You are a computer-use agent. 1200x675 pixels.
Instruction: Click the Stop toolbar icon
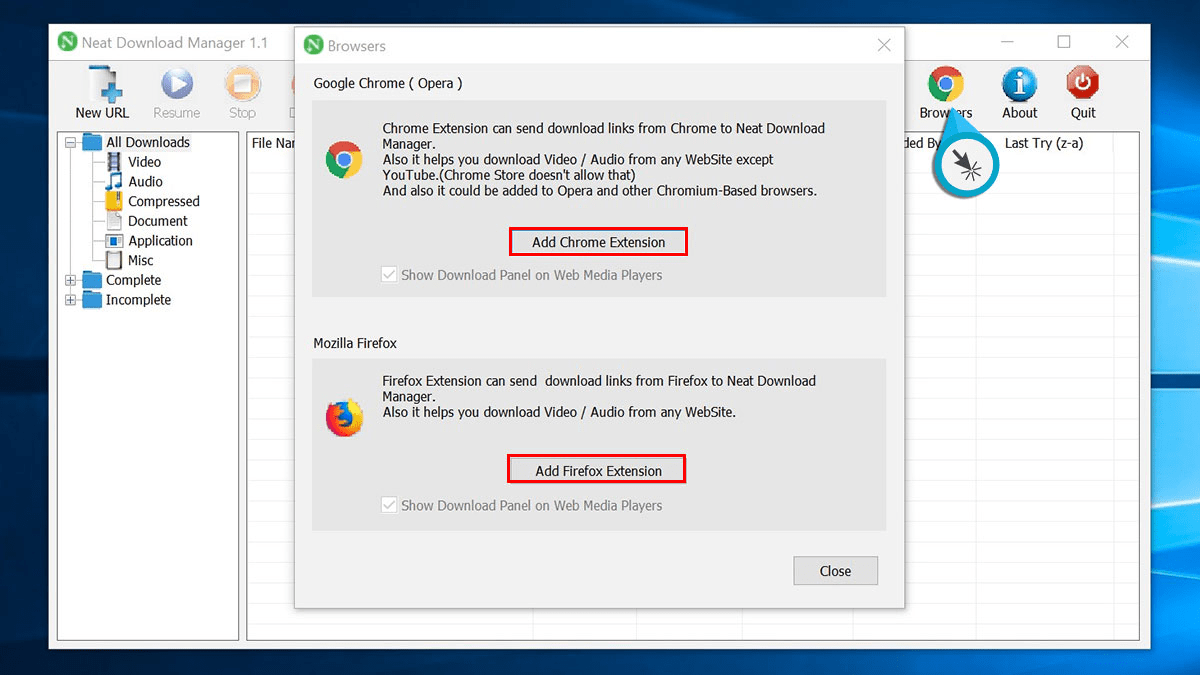[242, 85]
